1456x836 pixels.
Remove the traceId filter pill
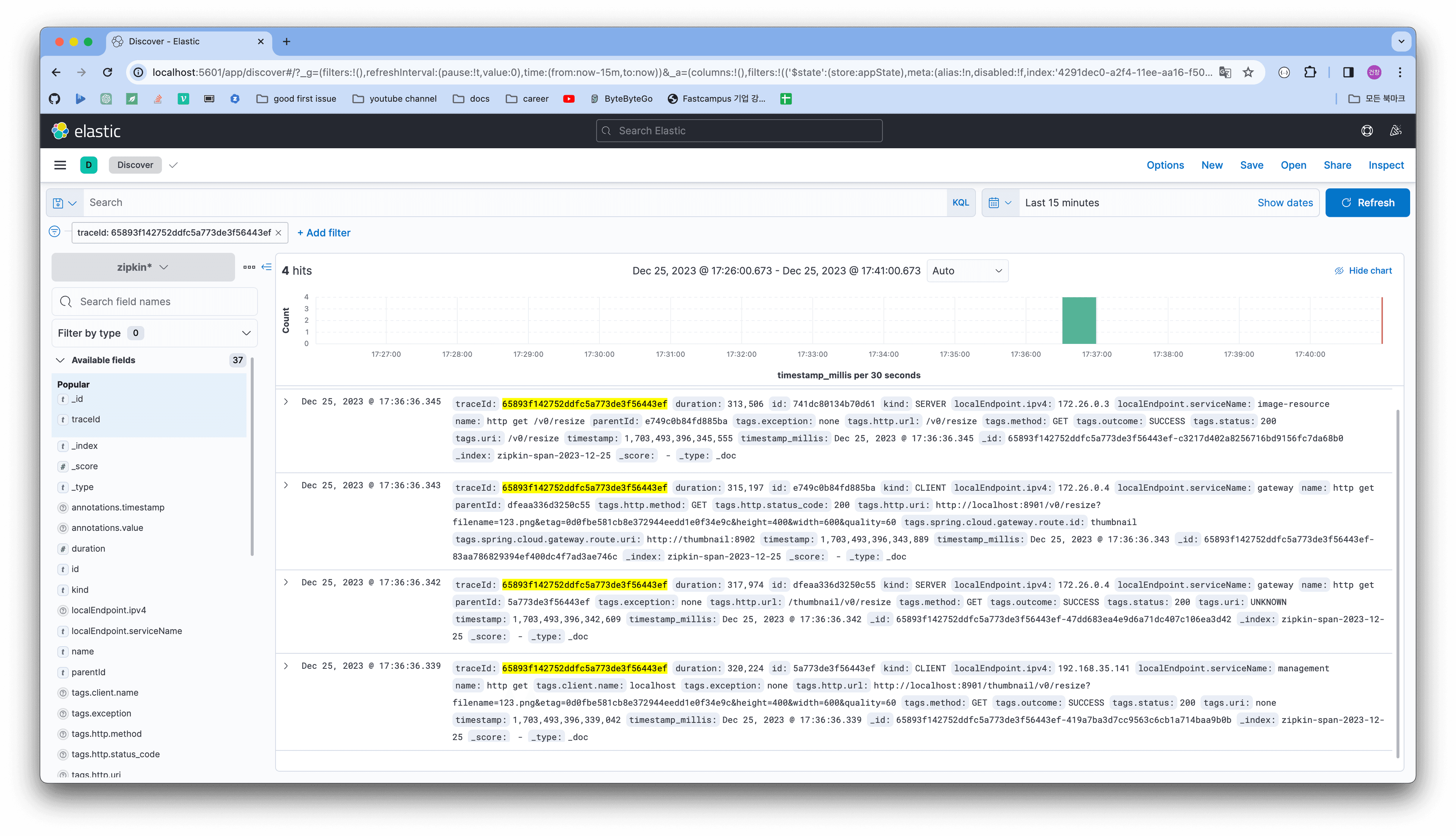(x=278, y=233)
